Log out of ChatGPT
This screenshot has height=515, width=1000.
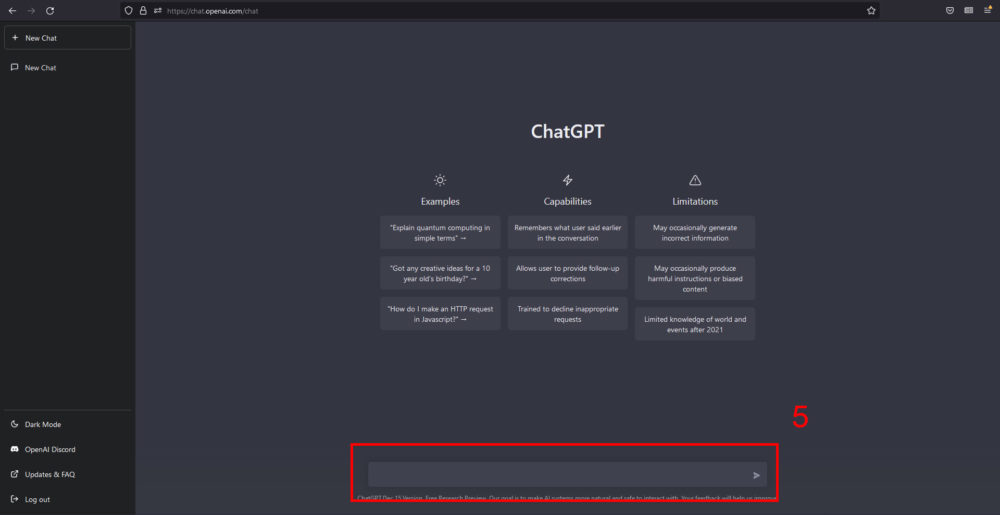(68, 500)
